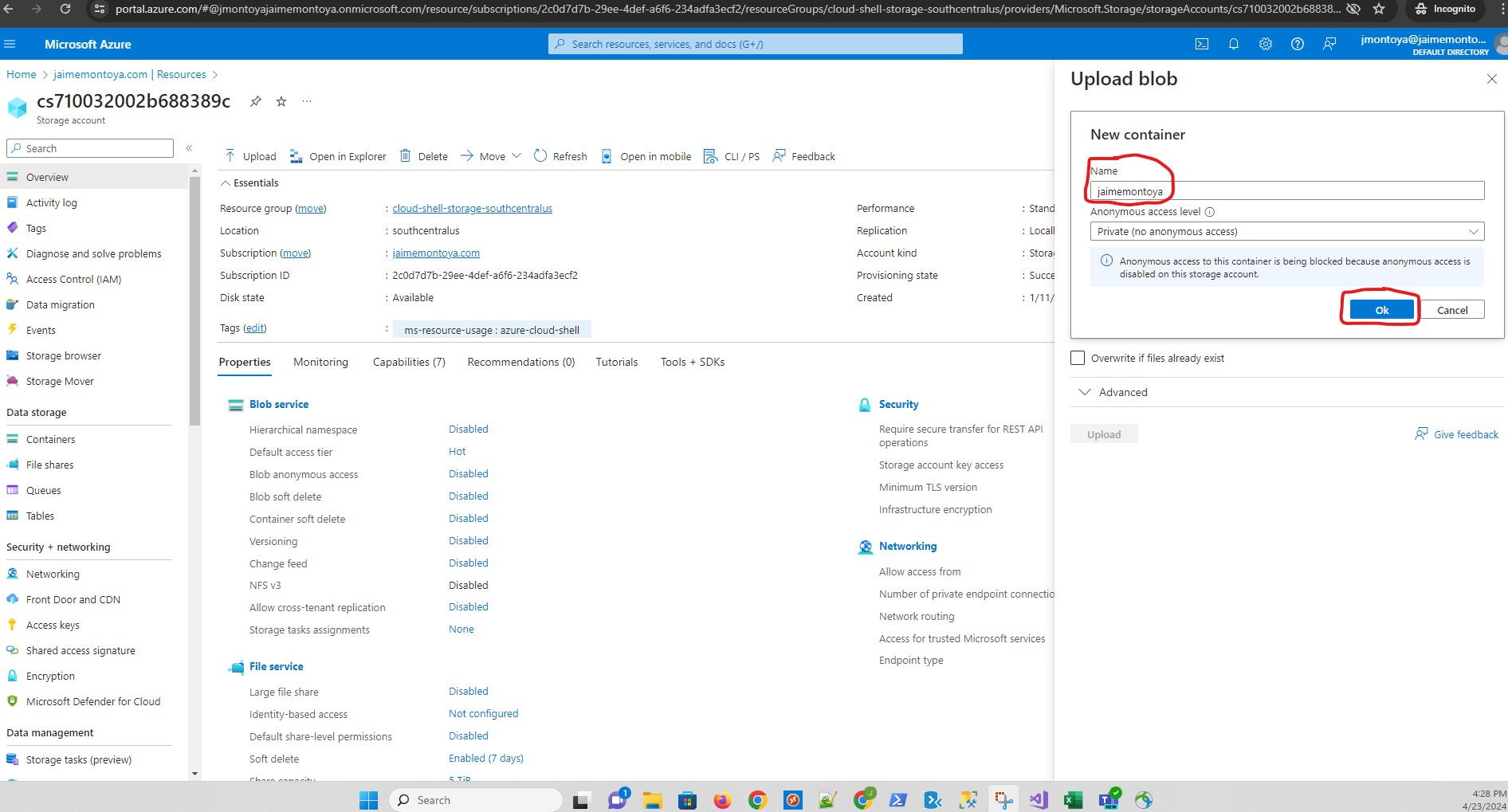Open Access keys in sidebar
This screenshot has width=1508, height=812.
coord(53,625)
